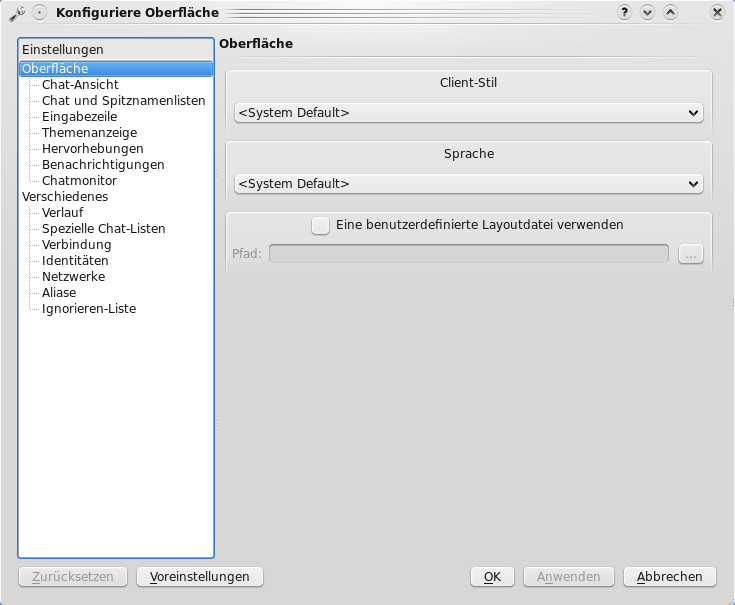The height and width of the screenshot is (605, 735).
Task: Open Chat und Spitznamenlisten settings
Action: coord(123,101)
